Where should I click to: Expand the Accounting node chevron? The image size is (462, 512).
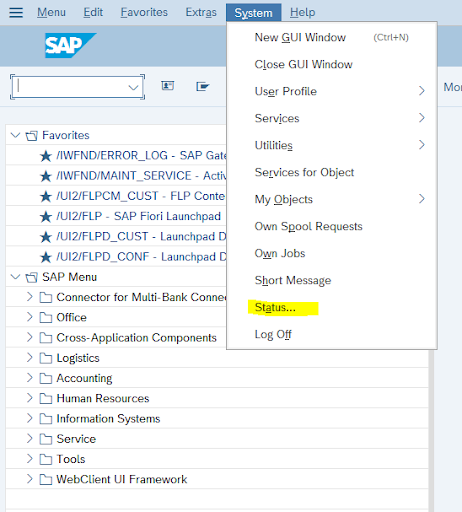(x=30, y=378)
